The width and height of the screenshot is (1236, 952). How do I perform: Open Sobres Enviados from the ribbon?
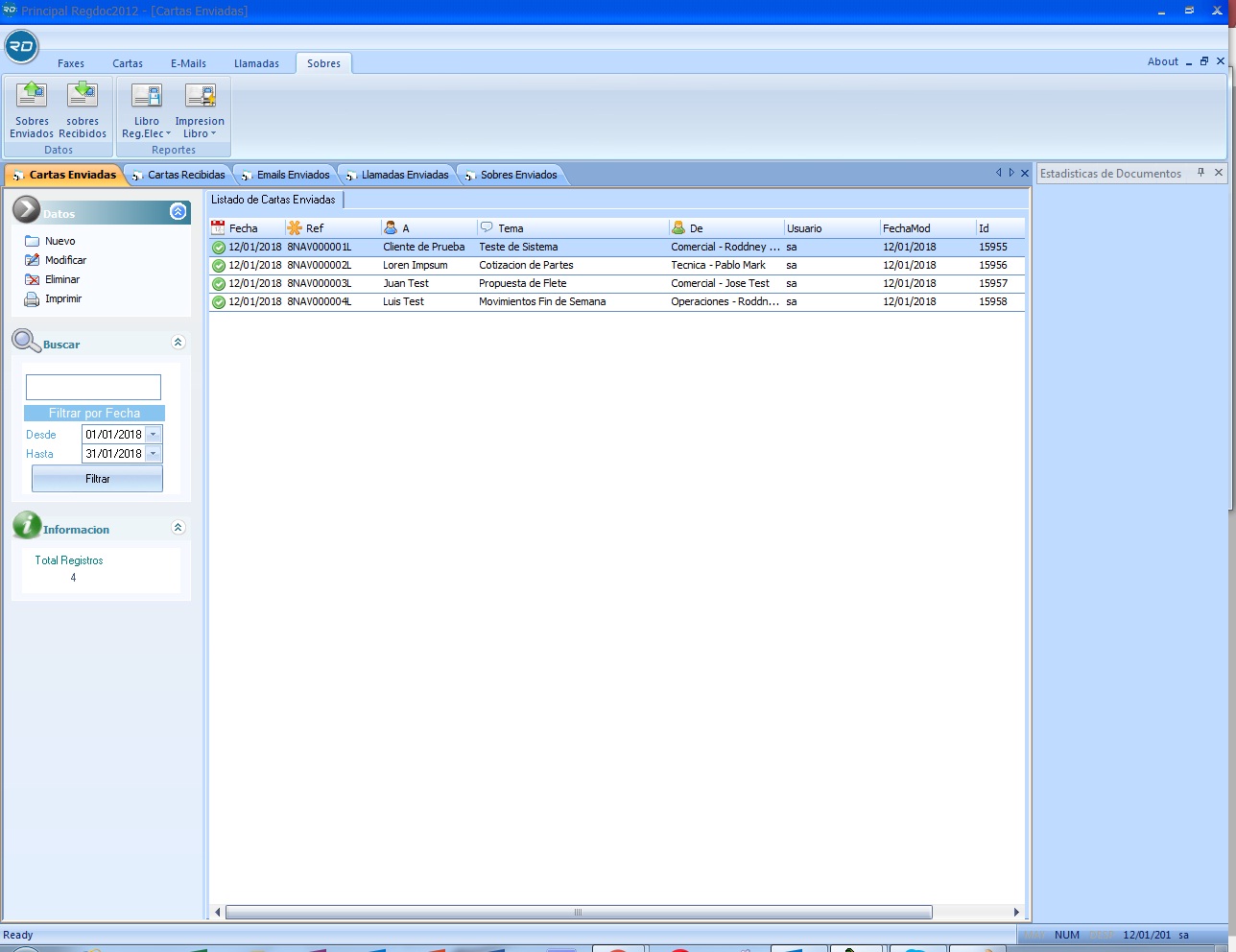(x=32, y=110)
